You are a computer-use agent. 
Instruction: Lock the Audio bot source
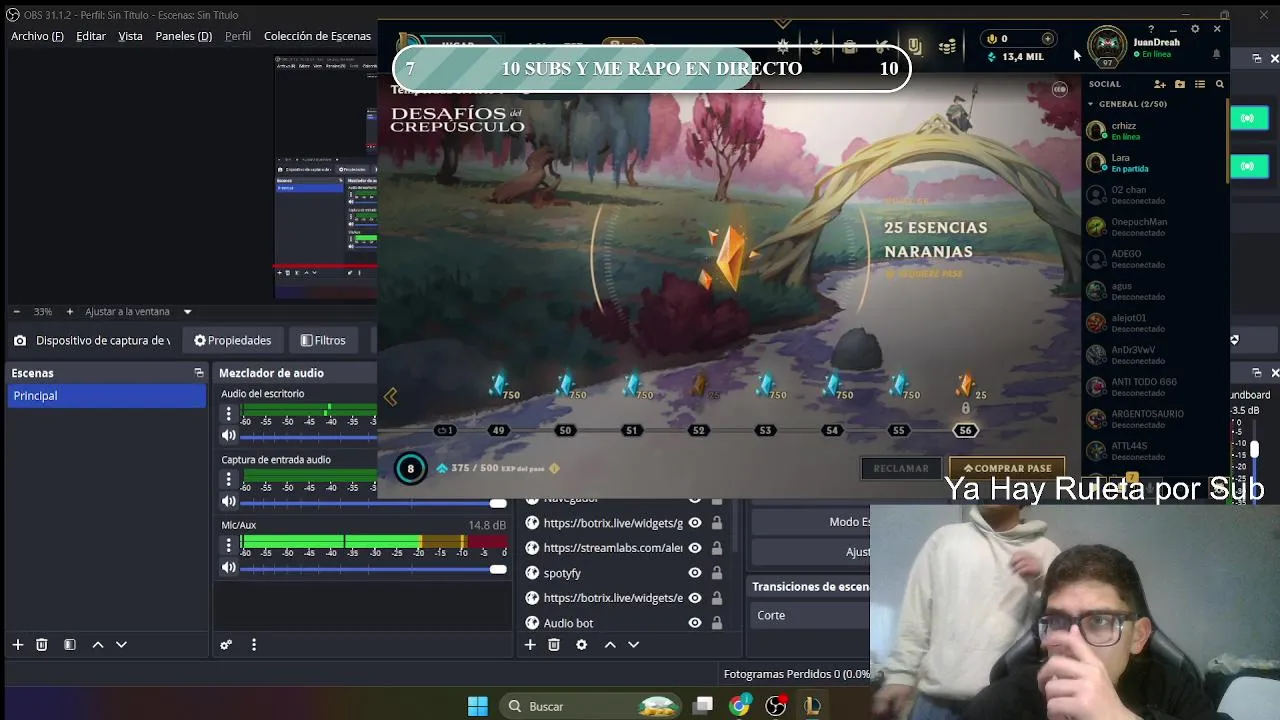point(717,623)
